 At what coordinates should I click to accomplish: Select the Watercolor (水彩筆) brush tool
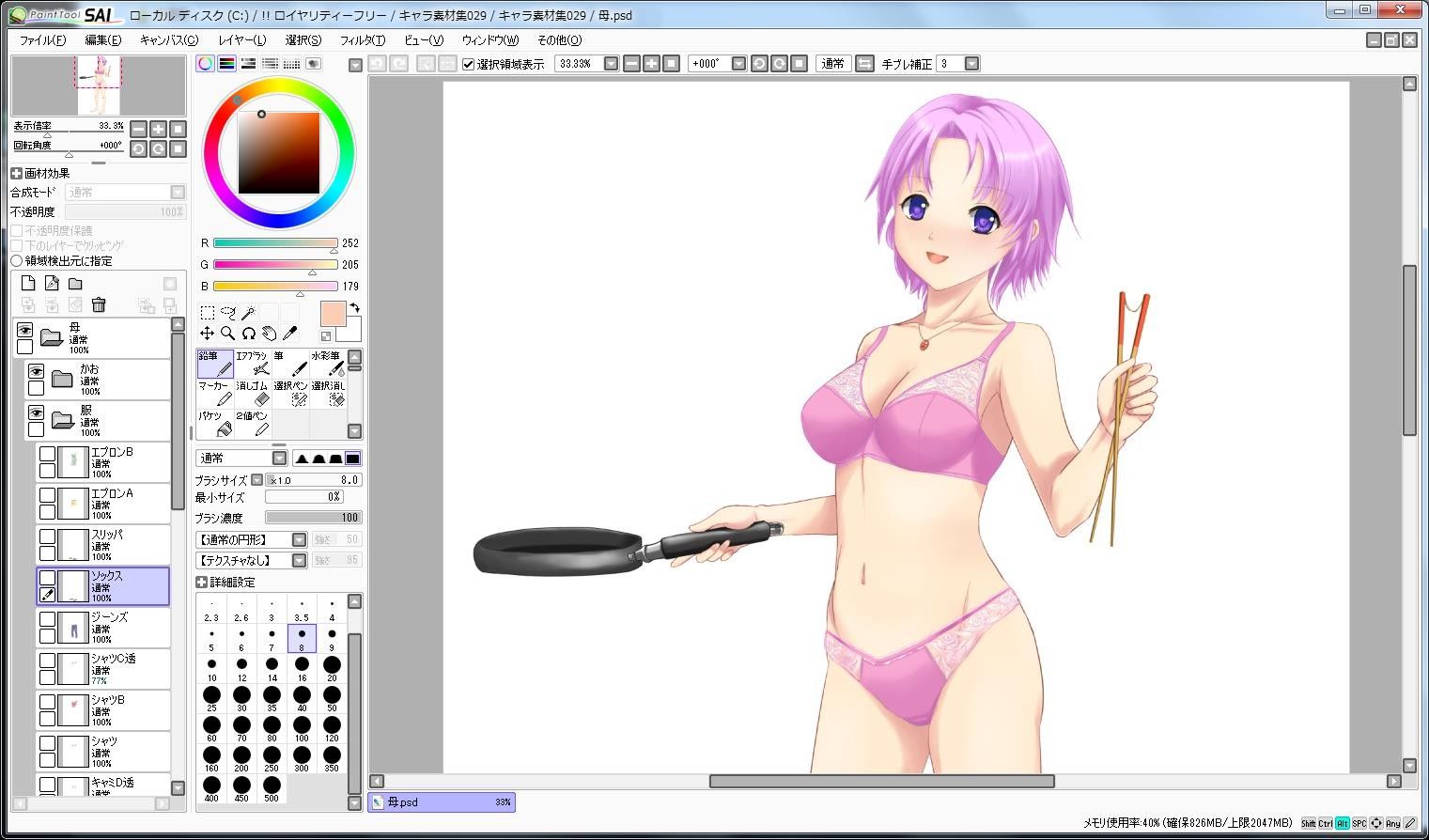coord(328,364)
